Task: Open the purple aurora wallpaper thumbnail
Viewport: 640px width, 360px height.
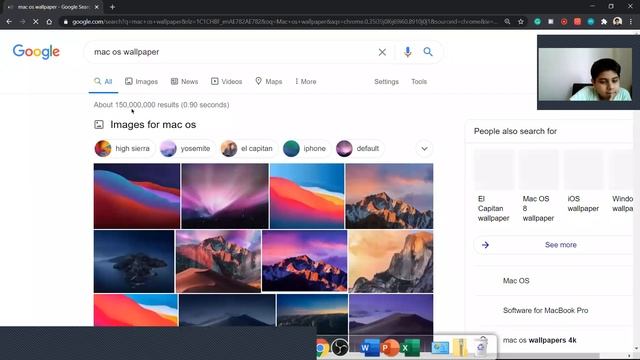Action: tap(225, 196)
